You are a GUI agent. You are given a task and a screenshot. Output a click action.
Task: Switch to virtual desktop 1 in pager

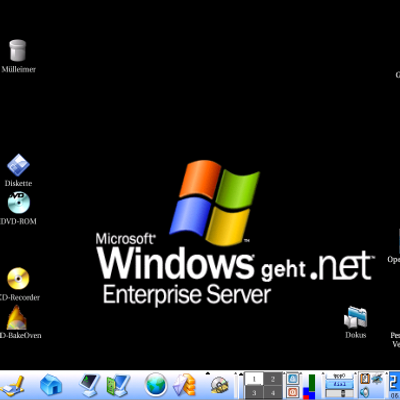click(254, 379)
